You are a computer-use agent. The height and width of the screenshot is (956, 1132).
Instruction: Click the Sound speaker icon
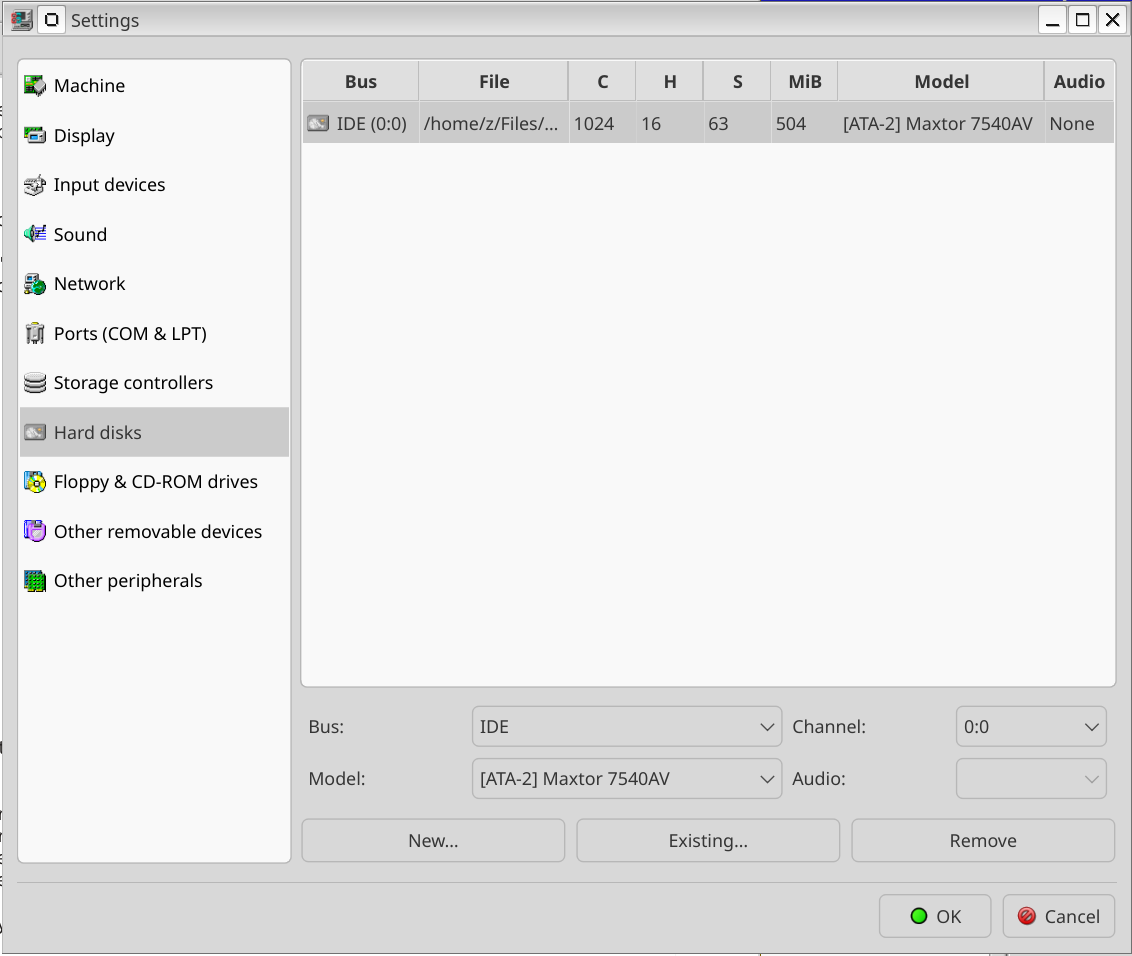35,234
